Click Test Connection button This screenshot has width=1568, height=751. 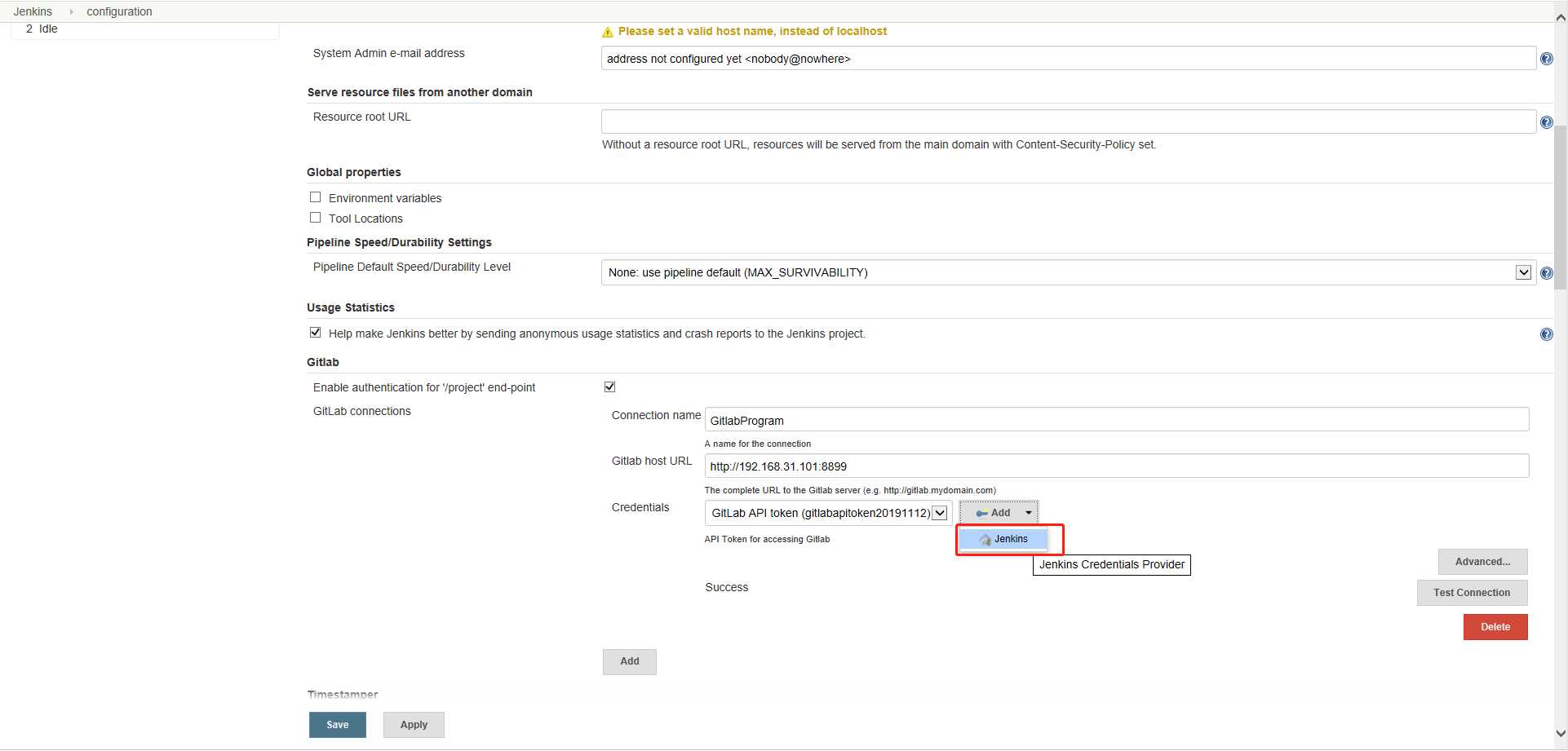[x=1472, y=593]
